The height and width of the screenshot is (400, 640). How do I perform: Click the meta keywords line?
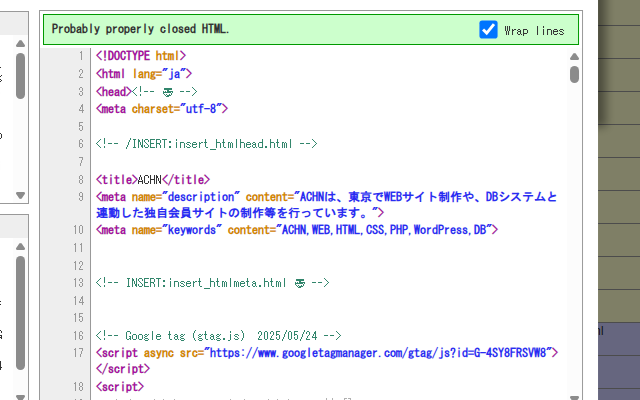coord(297,230)
